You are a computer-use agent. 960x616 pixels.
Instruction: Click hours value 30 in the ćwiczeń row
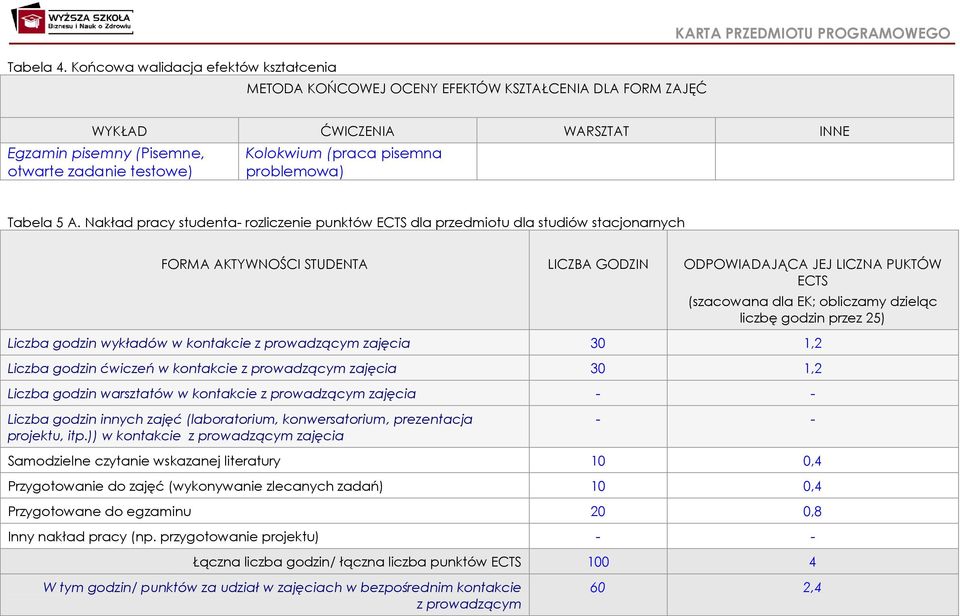[598, 368]
